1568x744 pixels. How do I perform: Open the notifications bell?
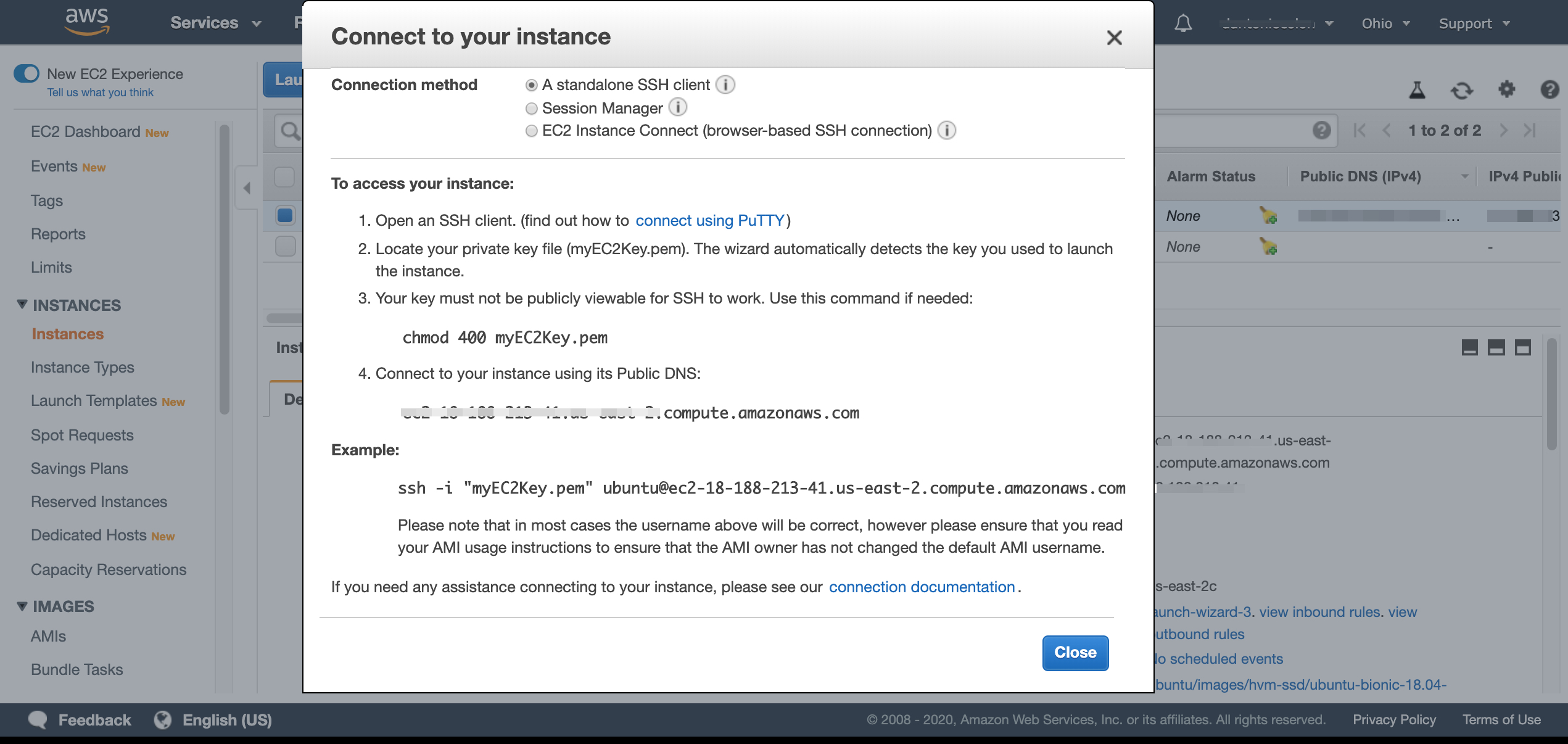tap(1184, 23)
